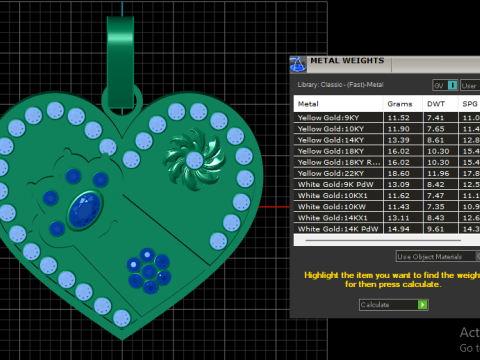The height and width of the screenshot is (360, 480).
Task: Sort by the Metal column header
Action: [x=338, y=104]
